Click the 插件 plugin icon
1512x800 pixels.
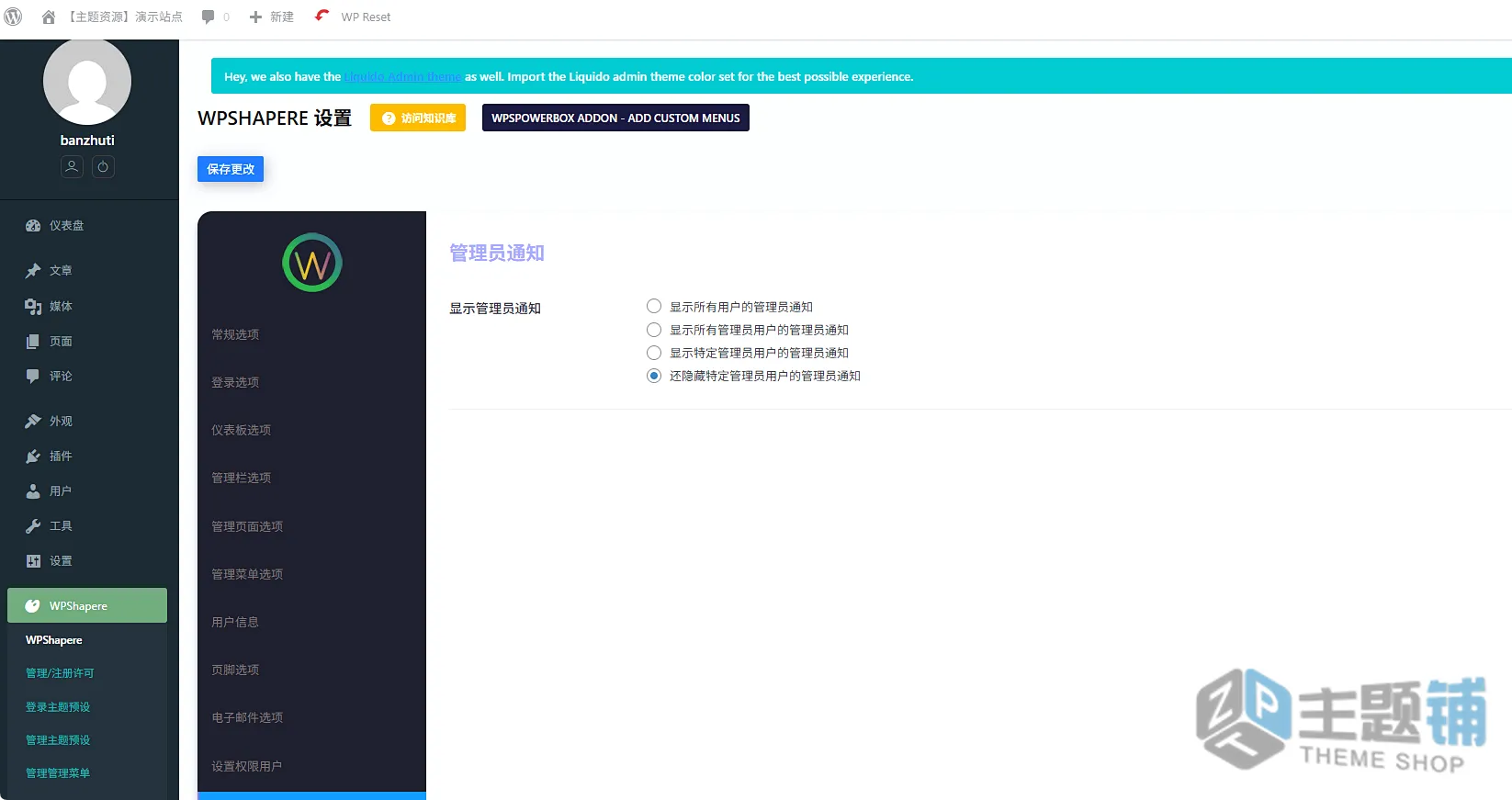point(33,456)
